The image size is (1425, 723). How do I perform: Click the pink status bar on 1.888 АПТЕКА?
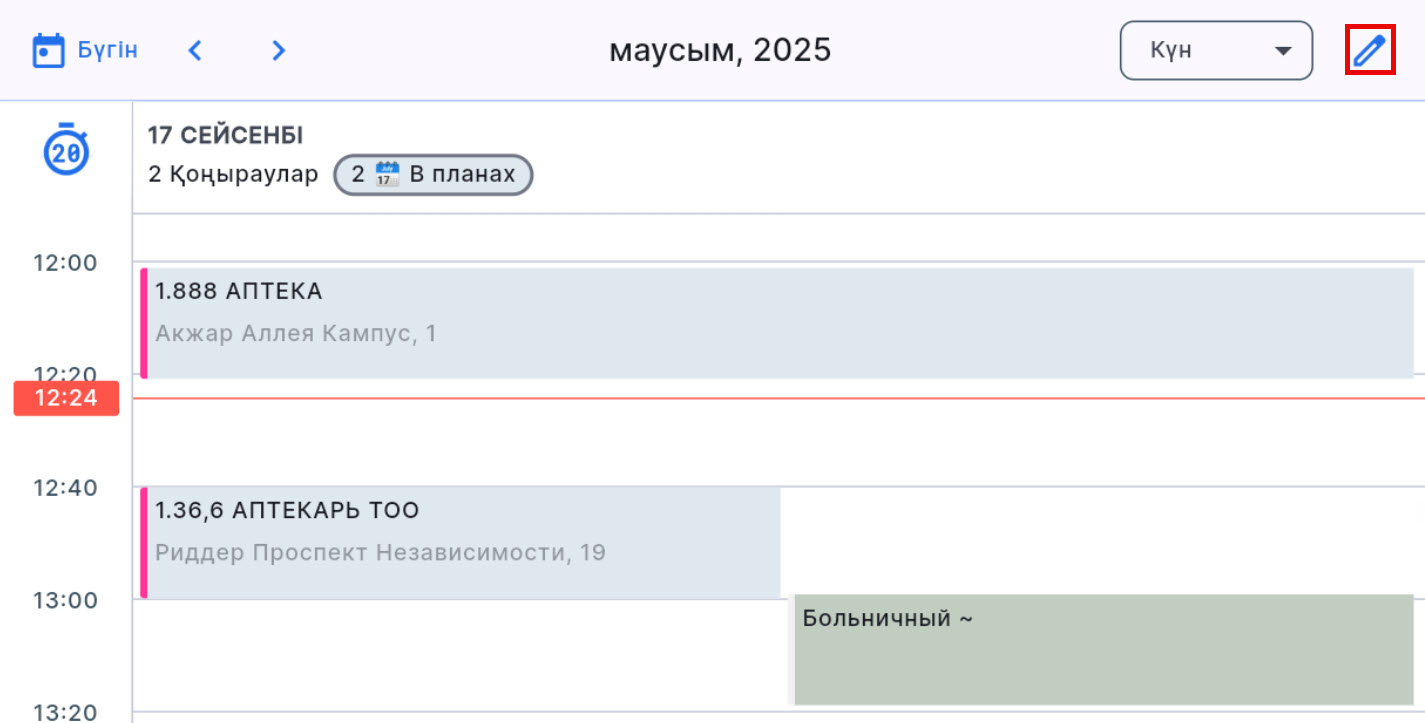click(144, 323)
